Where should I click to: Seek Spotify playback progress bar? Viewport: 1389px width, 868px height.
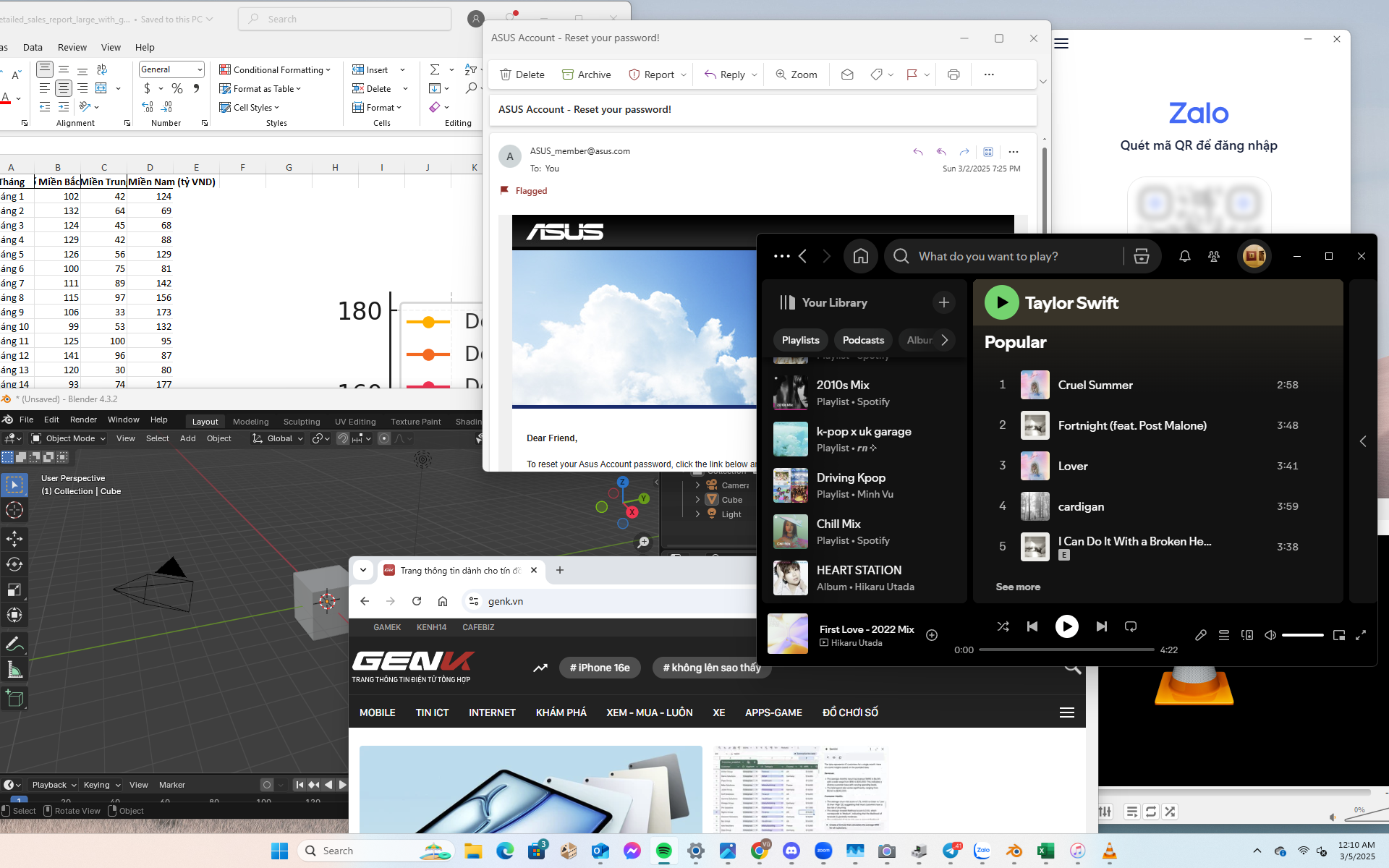1067,650
